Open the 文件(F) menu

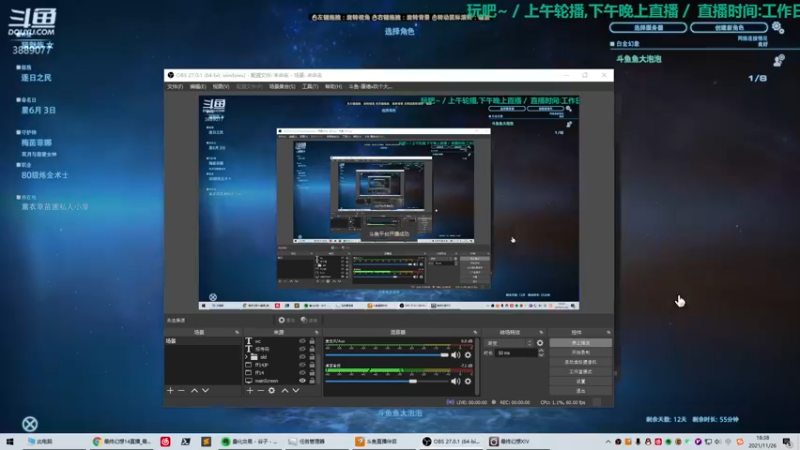click(175, 87)
